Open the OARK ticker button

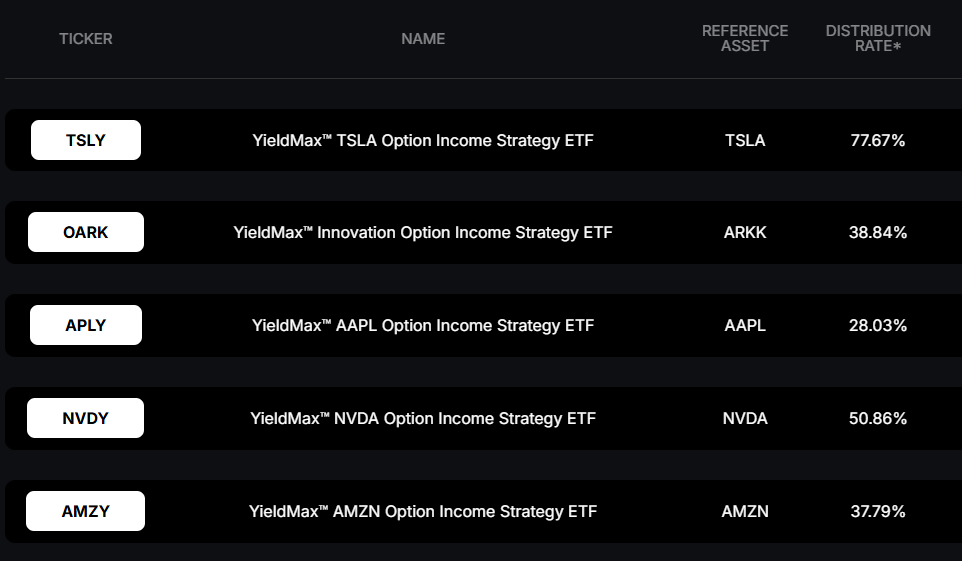(x=86, y=232)
